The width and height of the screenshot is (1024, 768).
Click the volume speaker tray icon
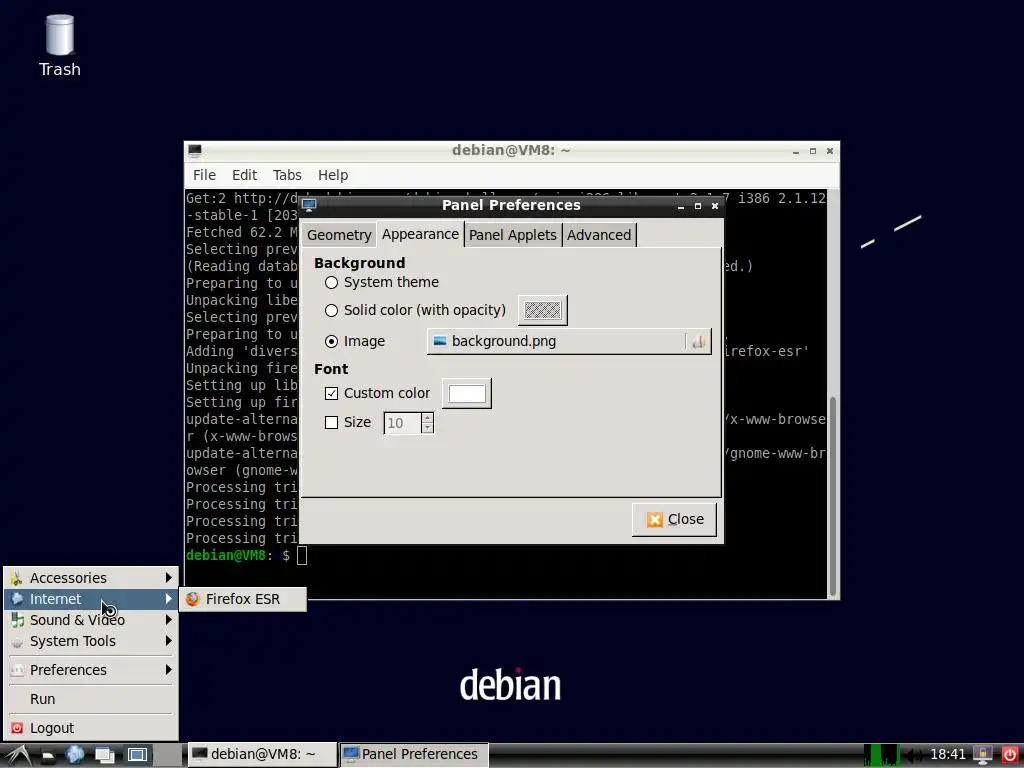click(x=916, y=755)
